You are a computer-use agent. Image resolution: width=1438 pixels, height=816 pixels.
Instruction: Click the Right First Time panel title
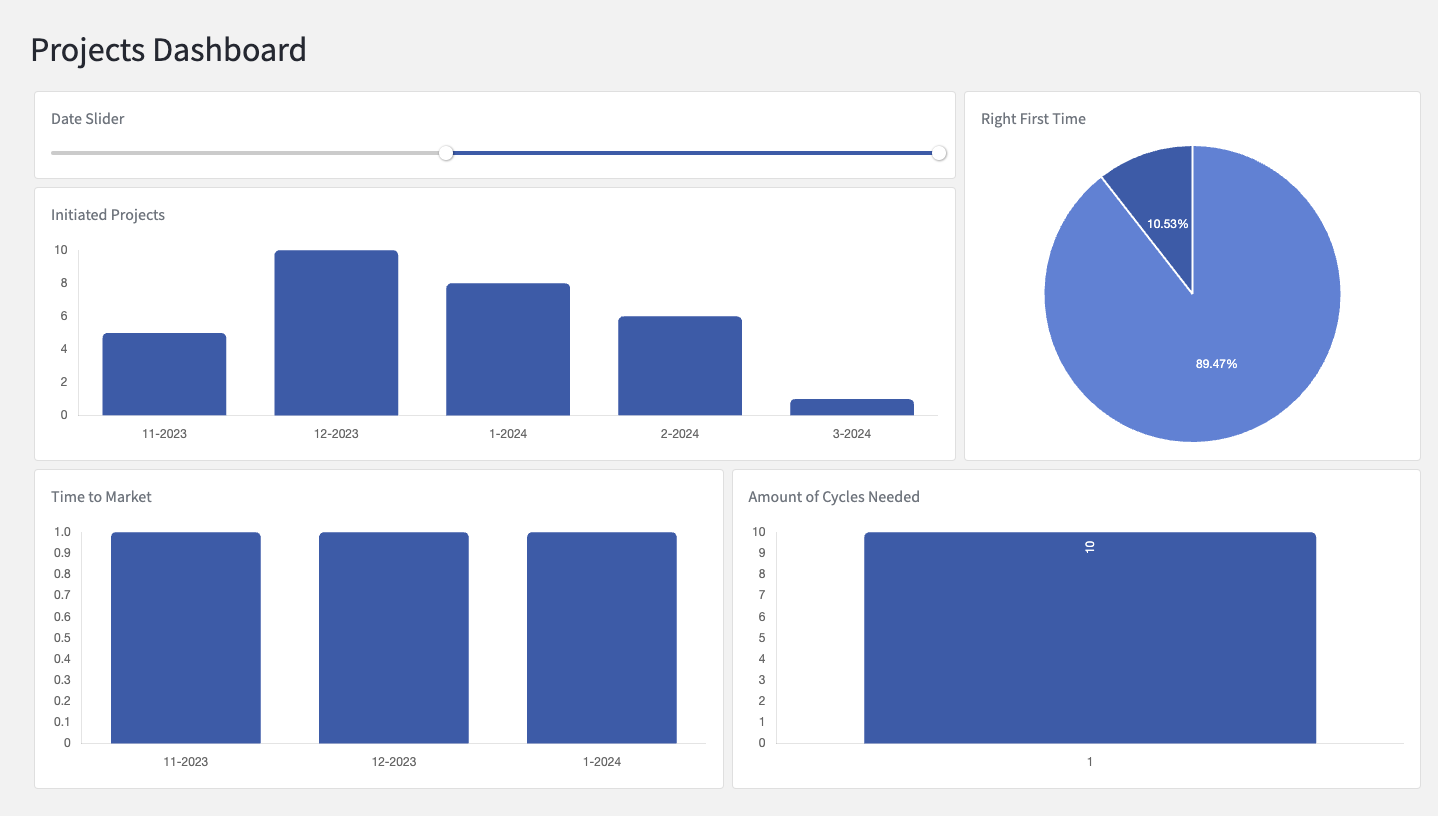point(1033,119)
